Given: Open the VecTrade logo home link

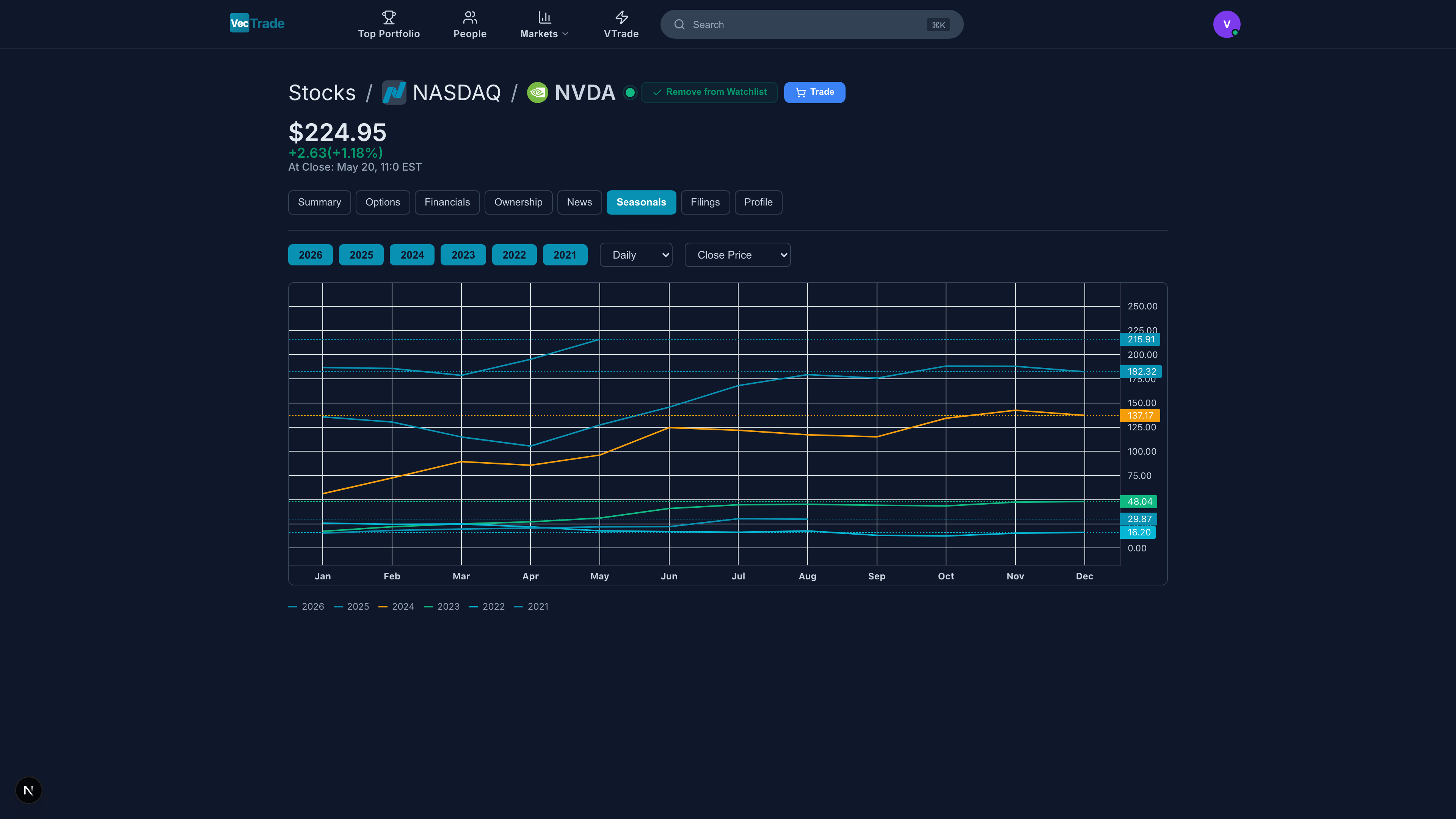Looking at the screenshot, I should click(x=257, y=23).
